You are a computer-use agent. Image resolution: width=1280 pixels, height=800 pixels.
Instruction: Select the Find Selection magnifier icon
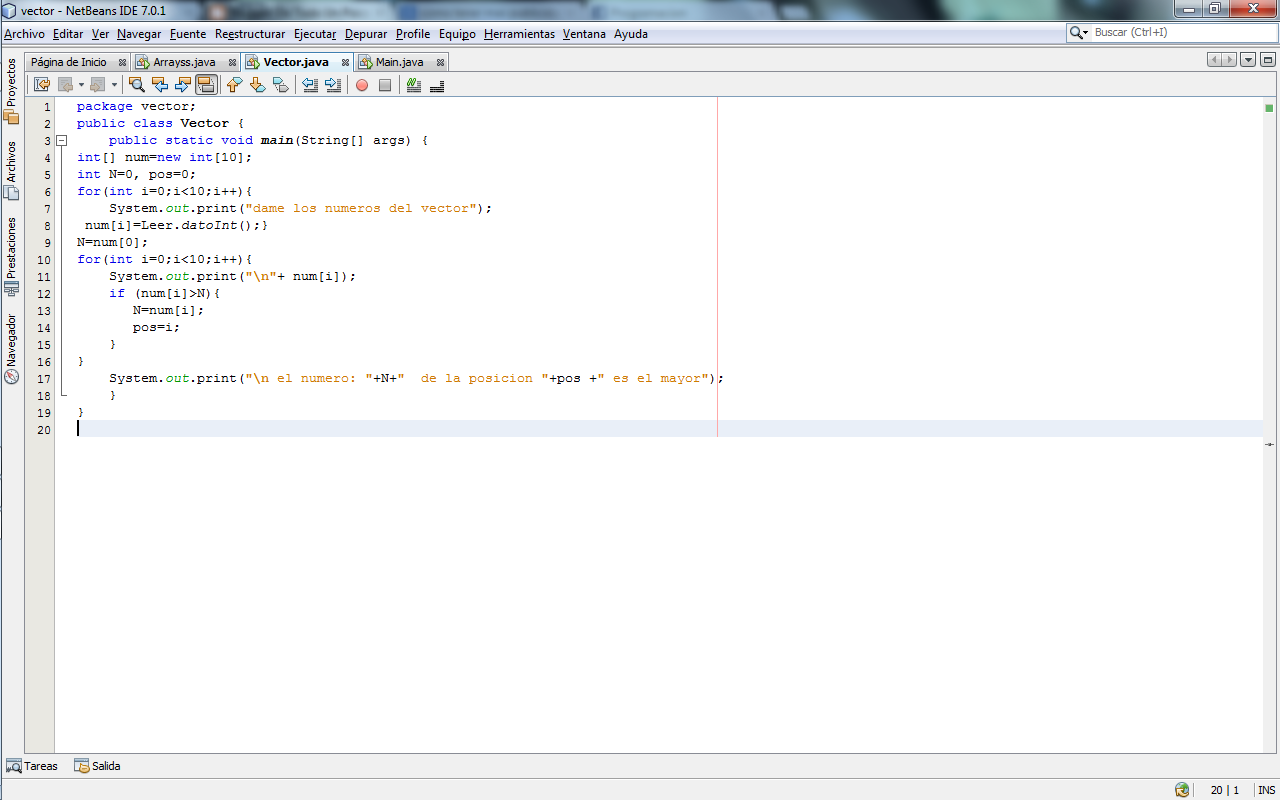pyautogui.click(x=137, y=84)
